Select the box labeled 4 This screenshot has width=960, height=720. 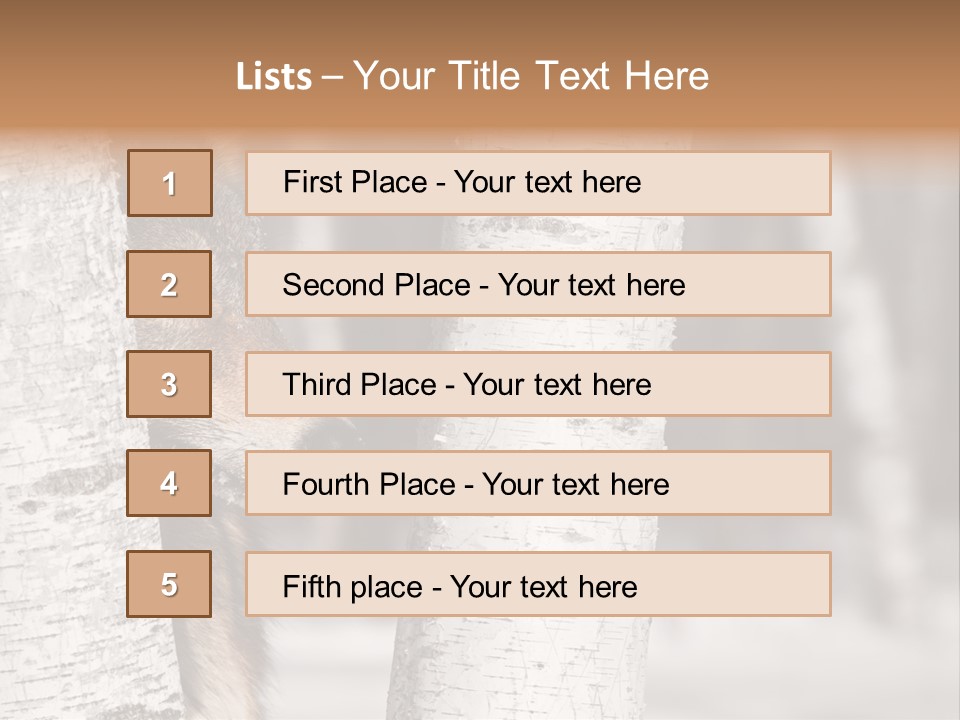170,484
